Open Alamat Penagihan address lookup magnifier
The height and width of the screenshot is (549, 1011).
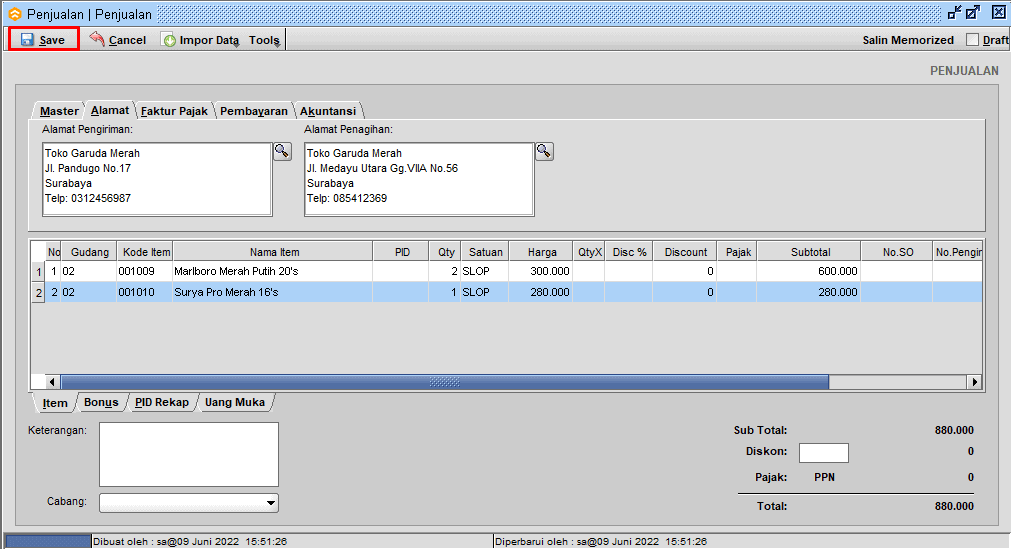[544, 151]
